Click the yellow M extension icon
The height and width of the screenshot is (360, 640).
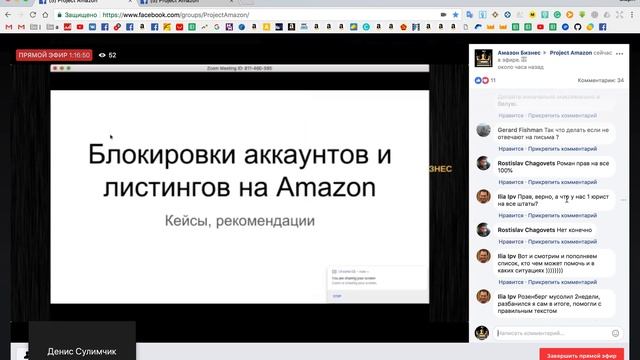tap(532, 15)
